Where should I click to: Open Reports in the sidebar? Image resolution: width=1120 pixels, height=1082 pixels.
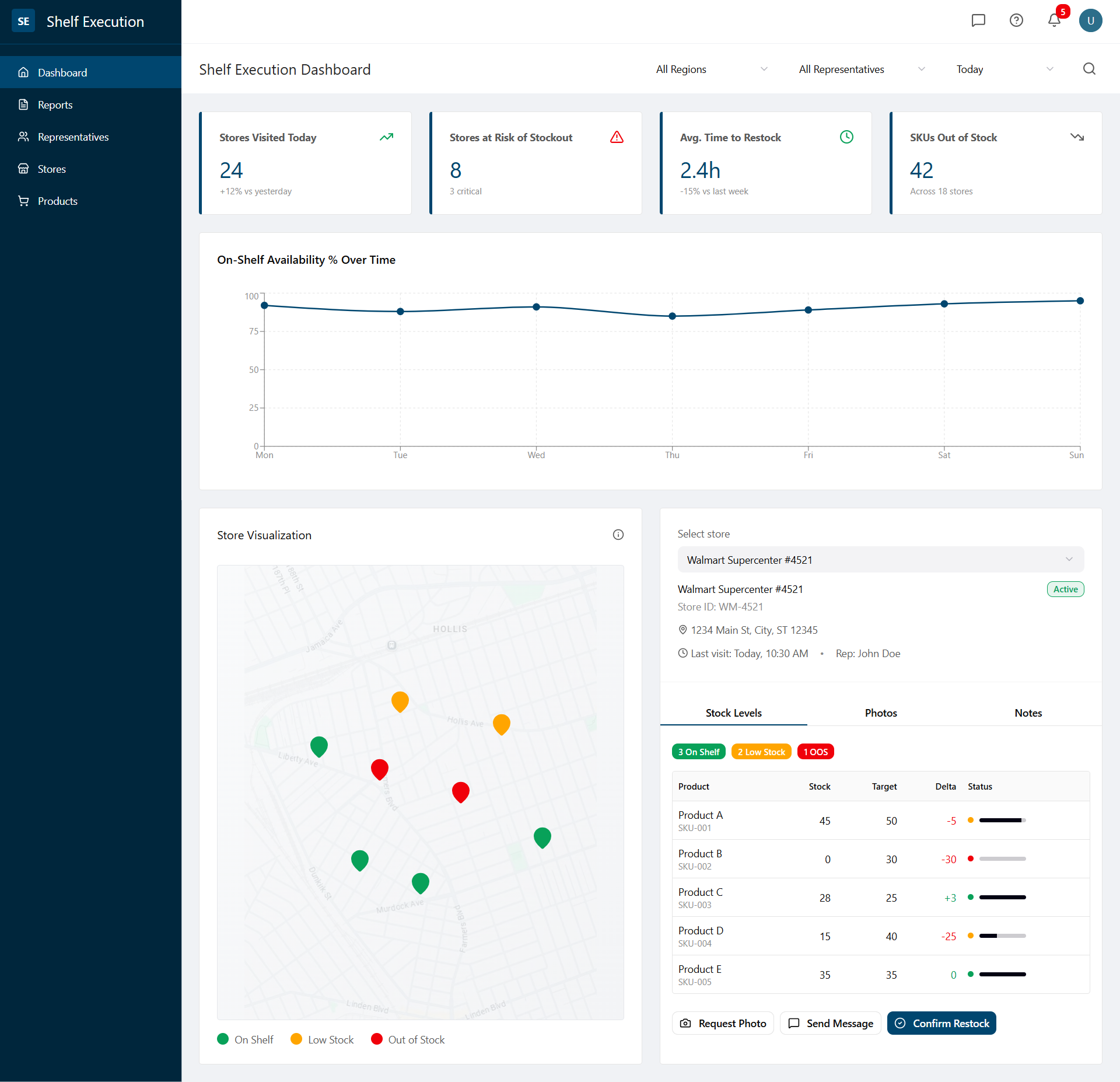tap(55, 105)
